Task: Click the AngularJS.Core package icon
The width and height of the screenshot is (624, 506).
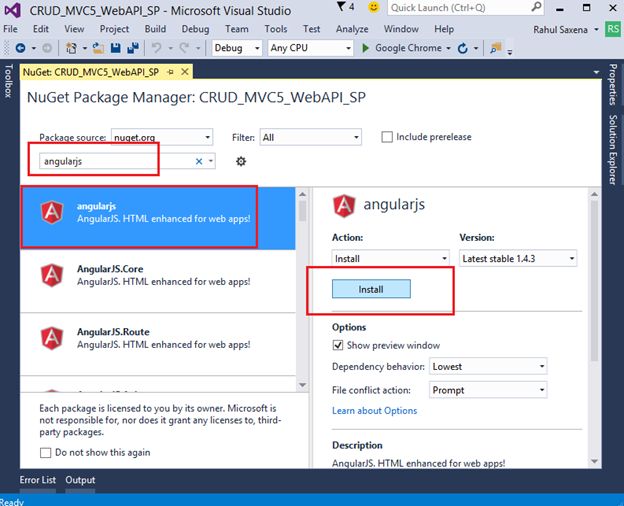Action: click(x=52, y=275)
